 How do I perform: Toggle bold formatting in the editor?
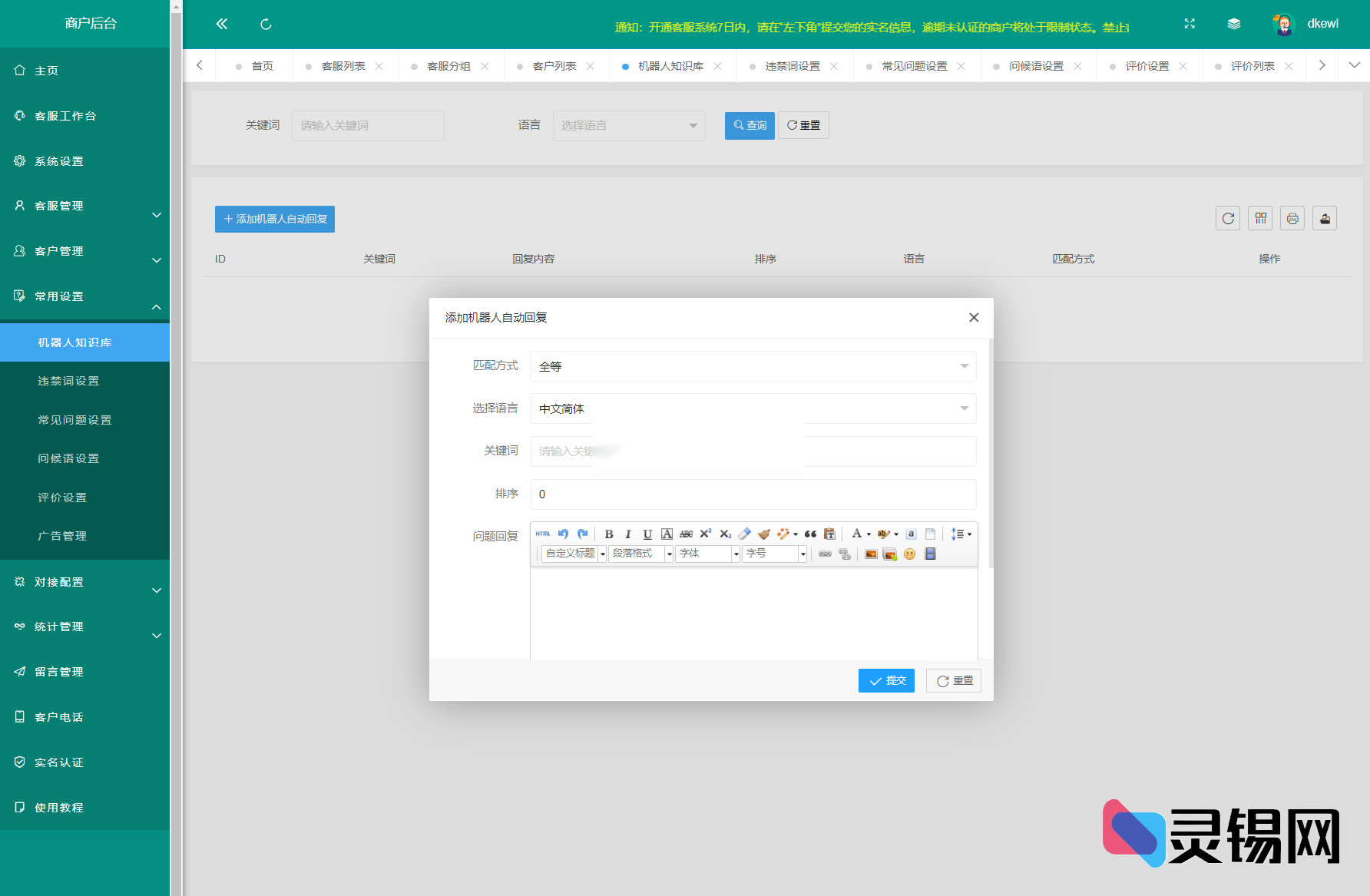pos(609,534)
